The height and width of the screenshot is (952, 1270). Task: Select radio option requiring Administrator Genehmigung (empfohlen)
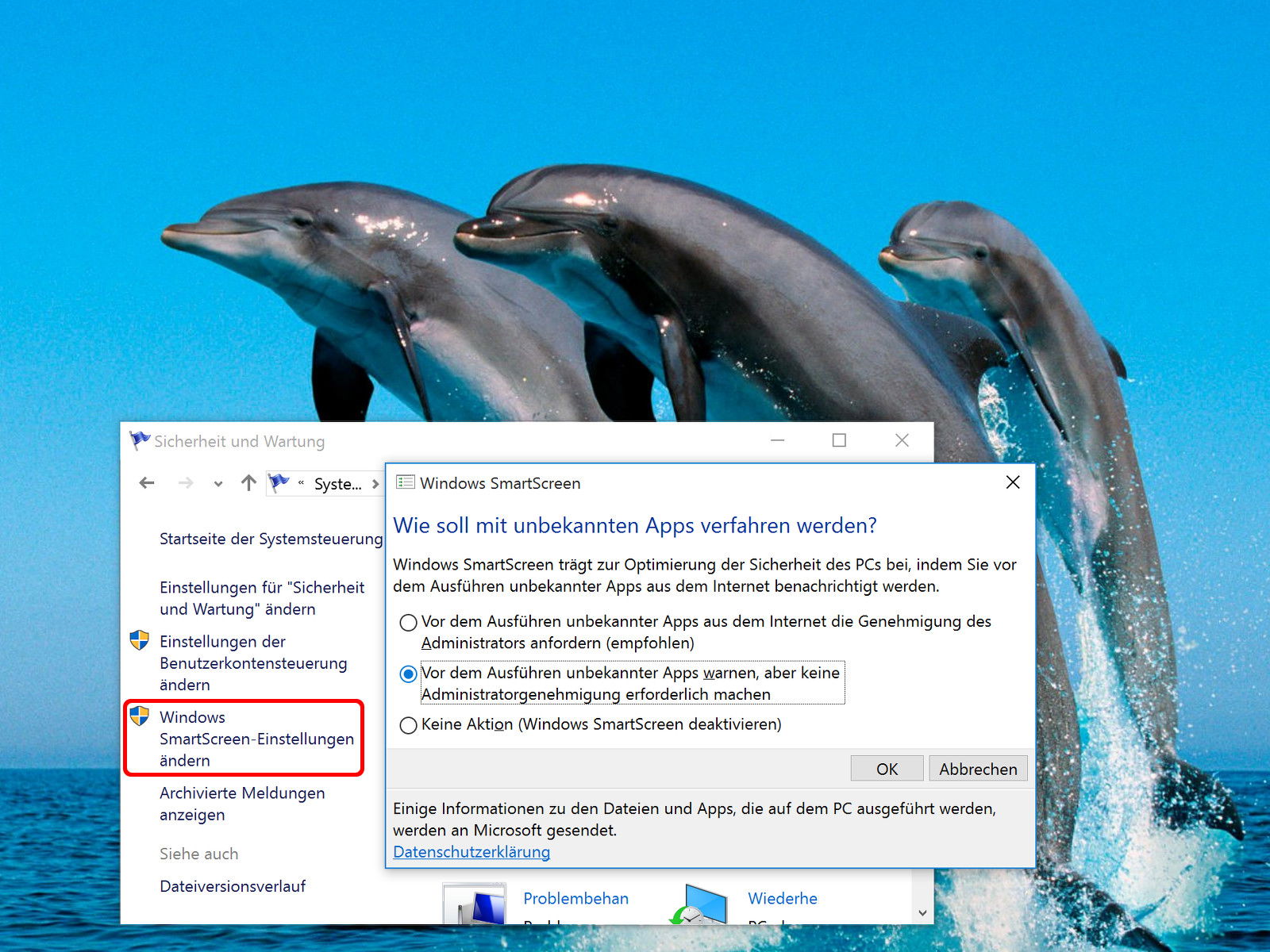(x=408, y=623)
